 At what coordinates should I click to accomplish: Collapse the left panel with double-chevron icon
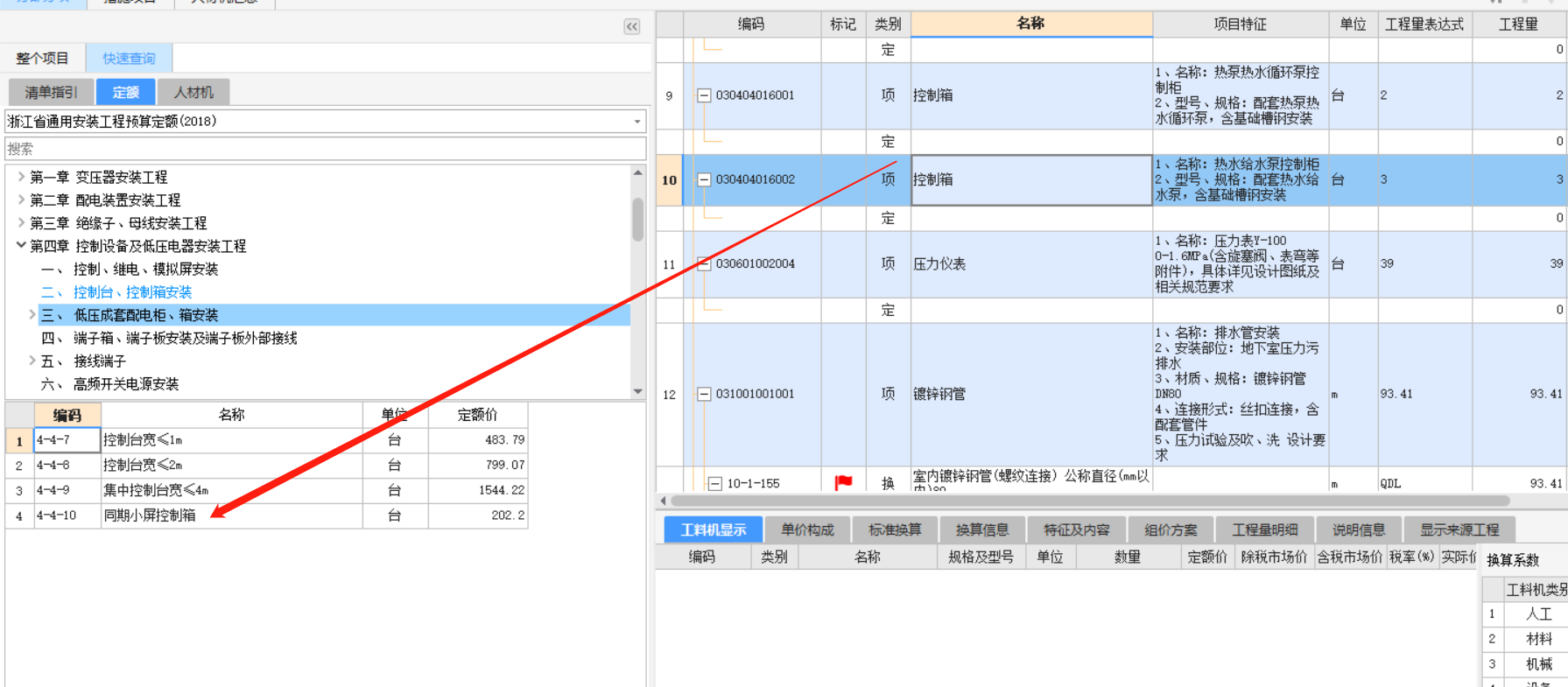click(x=632, y=26)
